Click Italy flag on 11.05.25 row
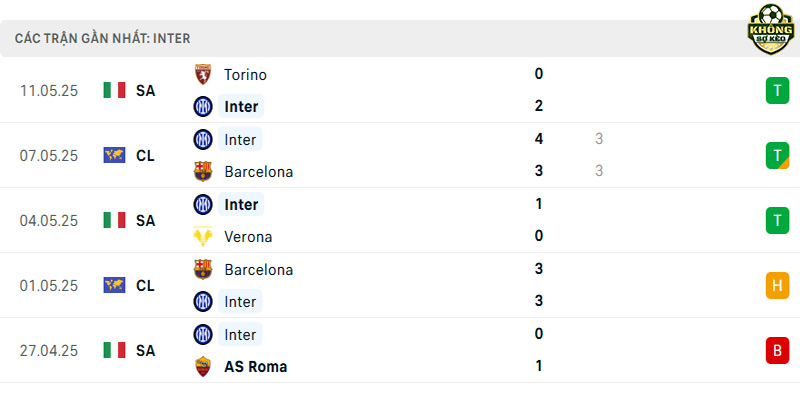 point(114,90)
